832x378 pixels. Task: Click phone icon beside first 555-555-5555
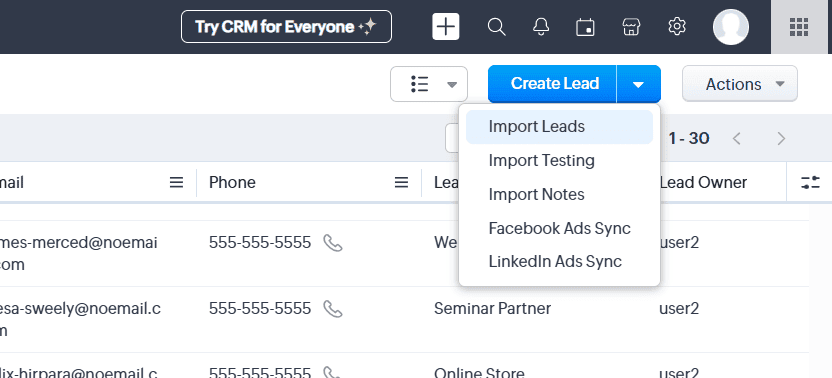[x=333, y=243]
